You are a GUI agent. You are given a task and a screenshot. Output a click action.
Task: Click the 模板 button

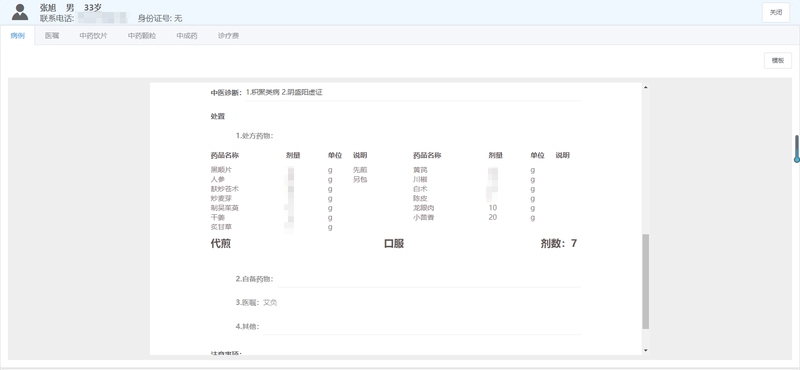click(x=778, y=60)
